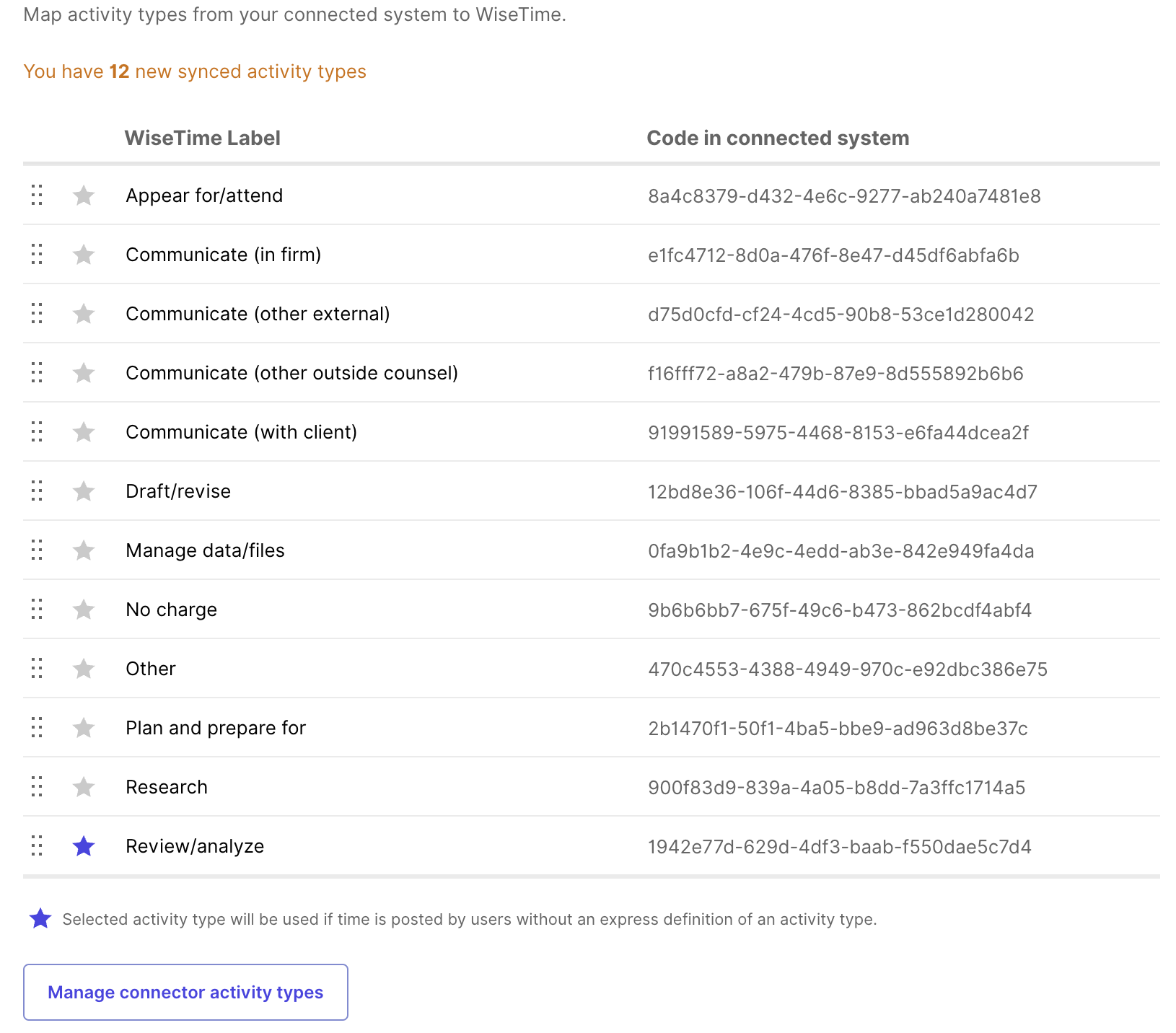This screenshot has width=1176, height=1033.
Task: Click the drag handle for Plan and prepare for
Action: (x=37, y=728)
